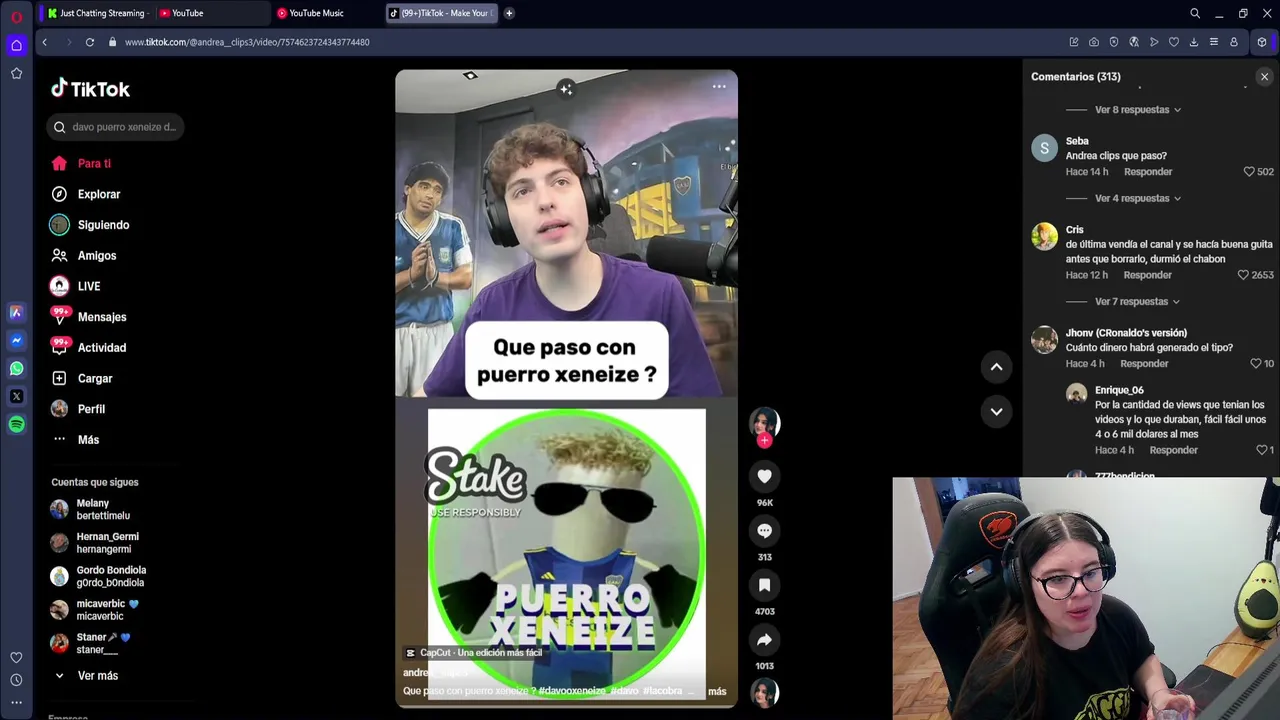
Task: Expand video description with 'más'
Action: pos(717,691)
